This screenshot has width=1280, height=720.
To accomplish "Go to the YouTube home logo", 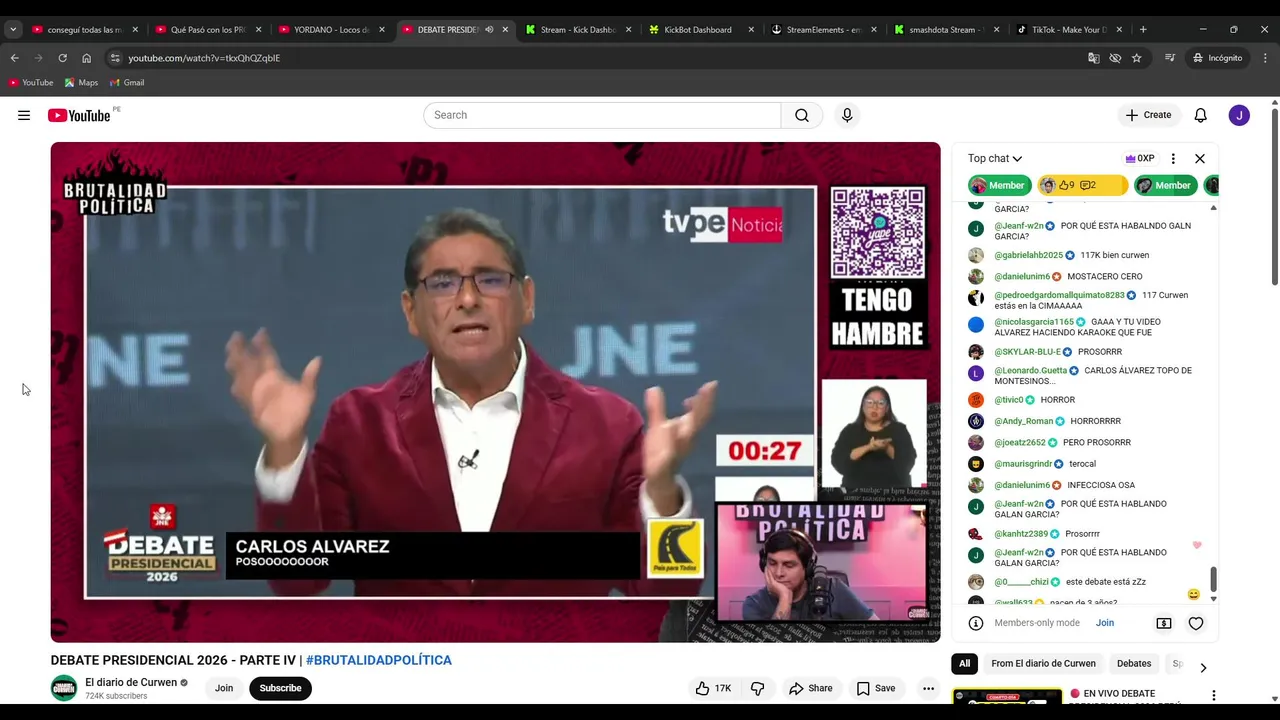I will click(79, 115).
